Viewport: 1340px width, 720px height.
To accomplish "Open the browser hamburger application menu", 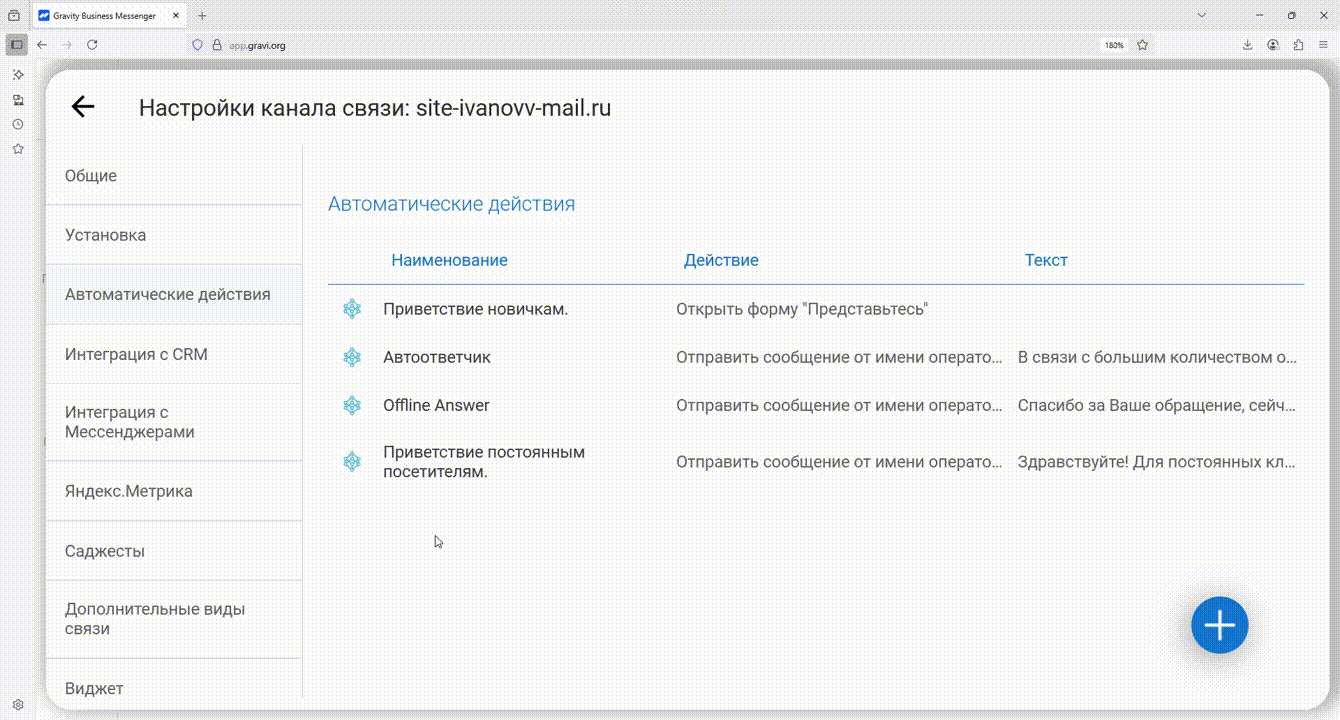I will pos(1323,45).
